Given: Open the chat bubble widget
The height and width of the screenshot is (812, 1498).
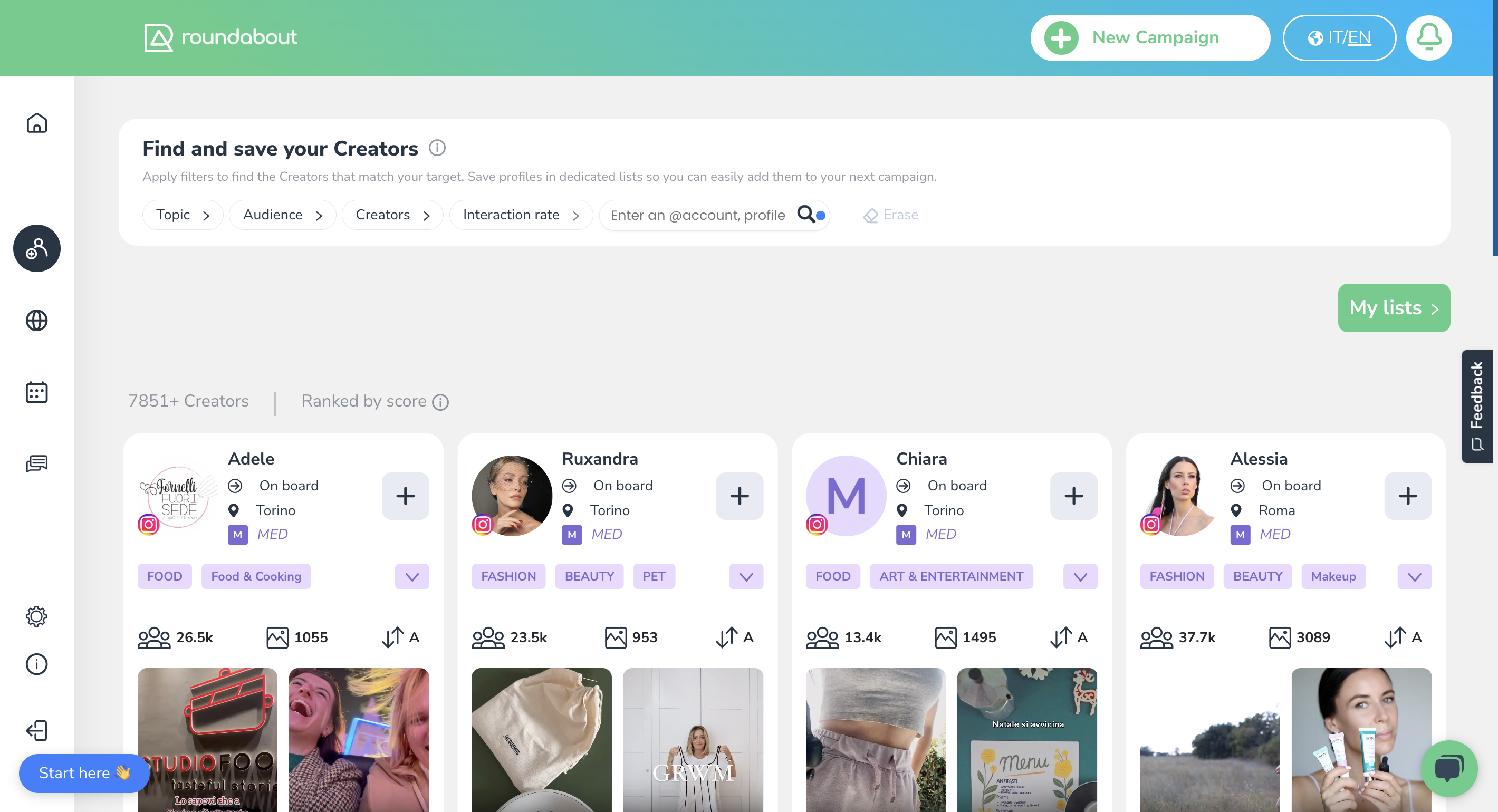Looking at the screenshot, I should pyautogui.click(x=1448, y=768).
